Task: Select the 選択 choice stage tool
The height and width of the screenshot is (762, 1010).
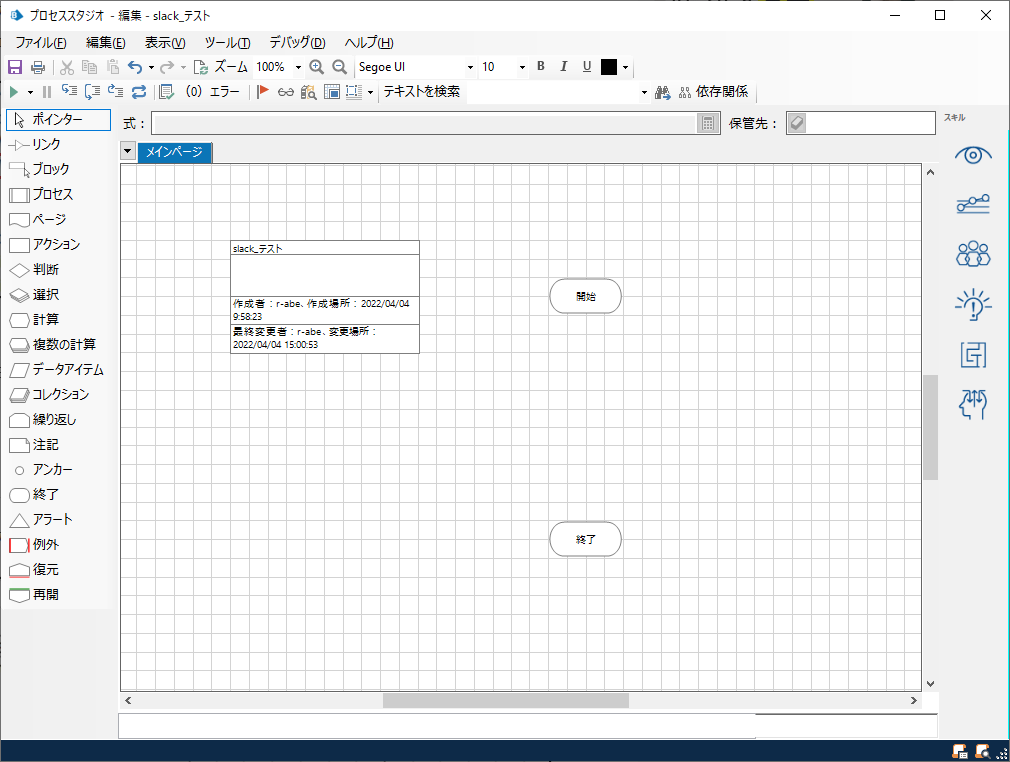Action: coord(59,294)
